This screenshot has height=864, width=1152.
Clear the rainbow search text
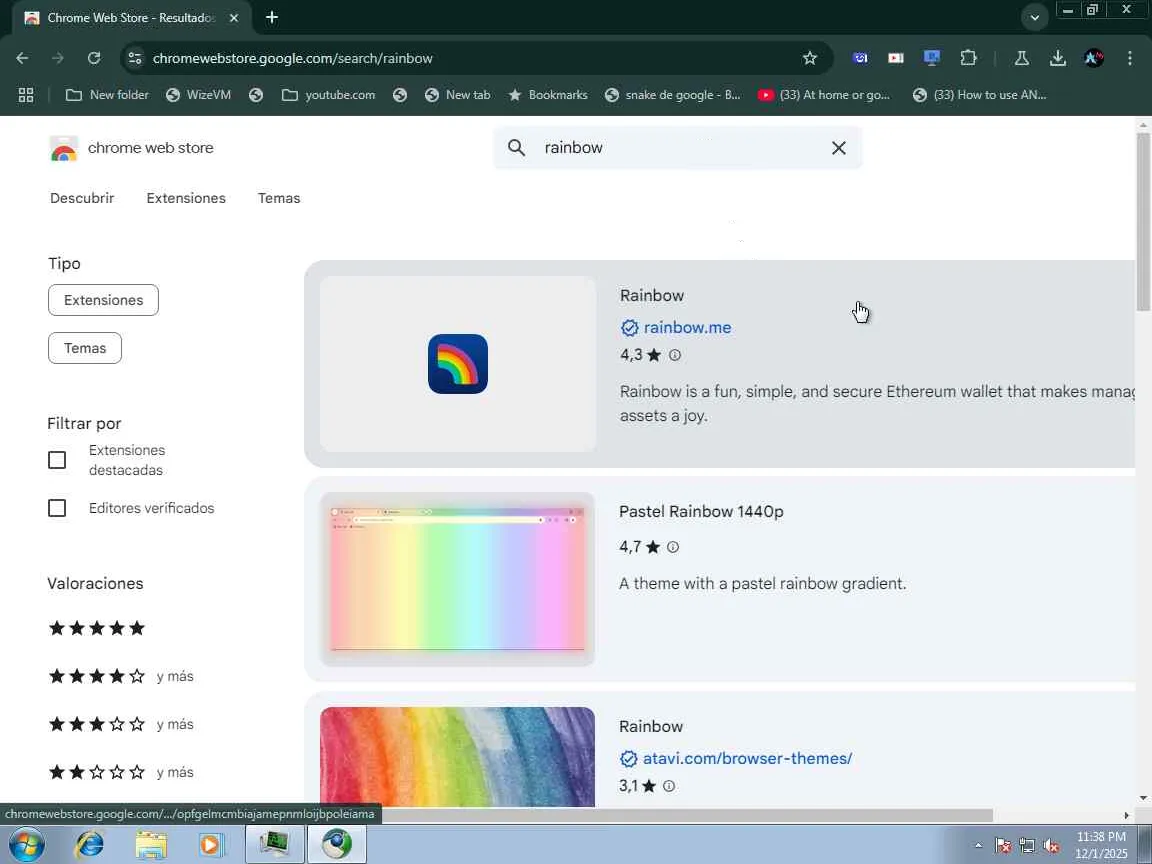(838, 148)
